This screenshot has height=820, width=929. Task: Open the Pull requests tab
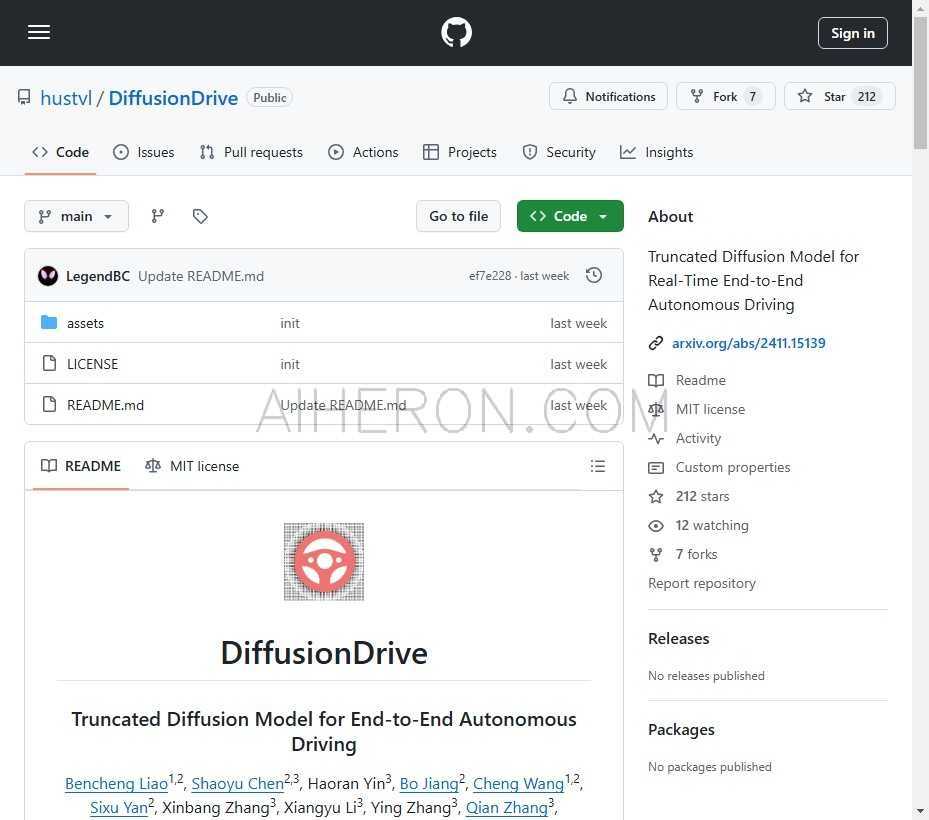pos(251,152)
